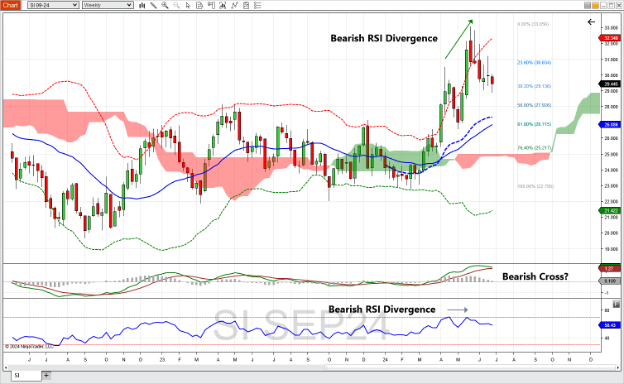Open the indicators line-graph icon
The width and height of the screenshot is (624, 384).
[234, 5]
